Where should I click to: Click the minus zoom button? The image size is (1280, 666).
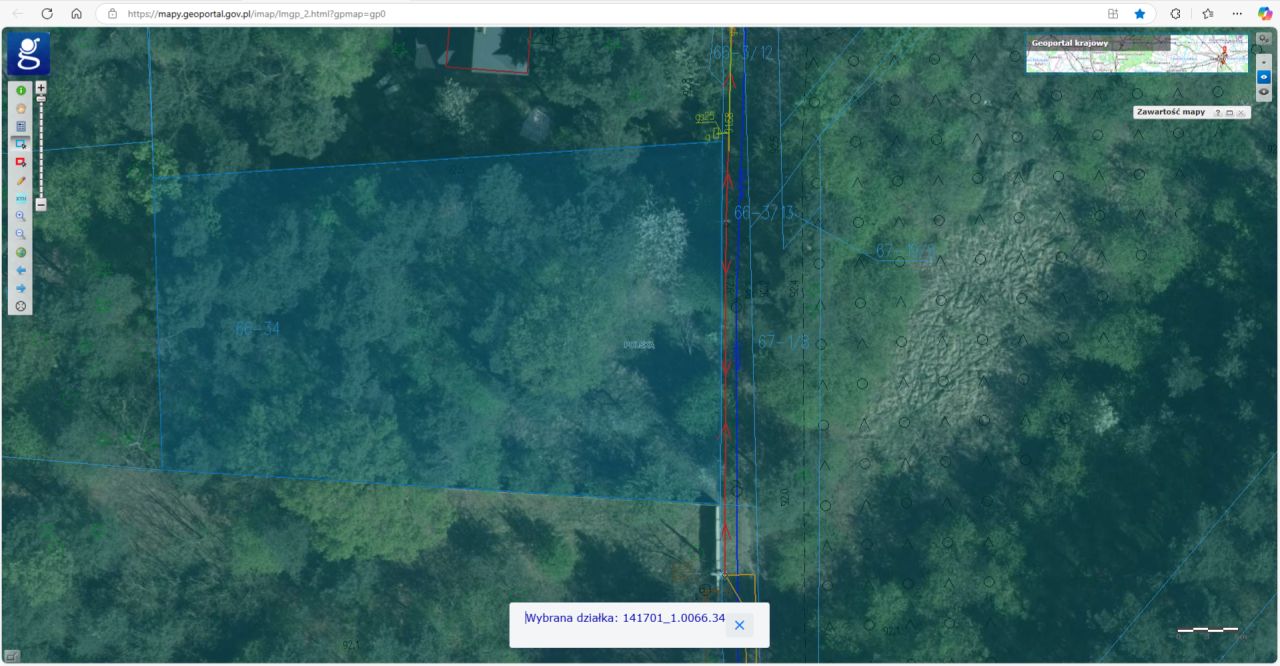pos(41,204)
